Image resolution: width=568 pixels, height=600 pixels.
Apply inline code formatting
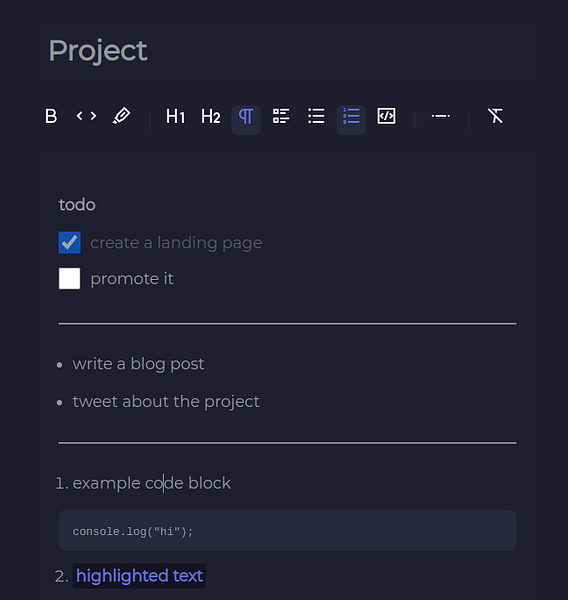click(86, 116)
